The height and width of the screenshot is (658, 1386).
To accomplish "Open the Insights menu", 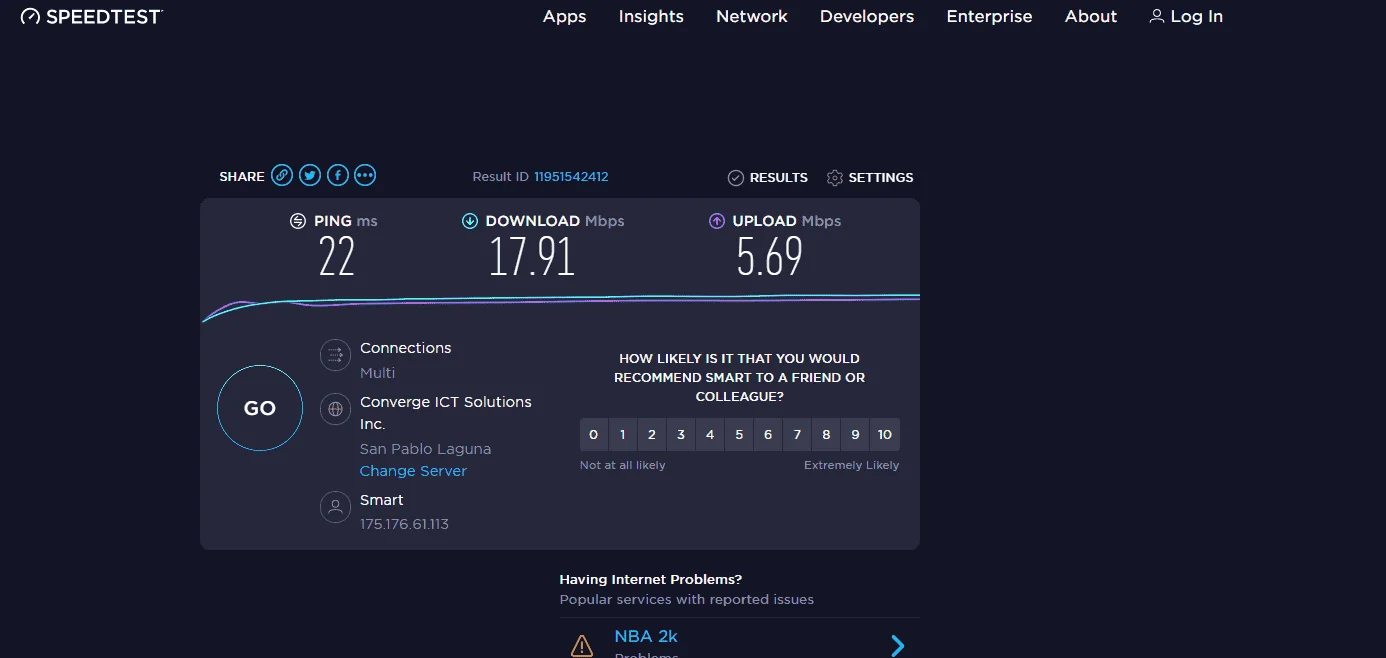I will point(651,16).
